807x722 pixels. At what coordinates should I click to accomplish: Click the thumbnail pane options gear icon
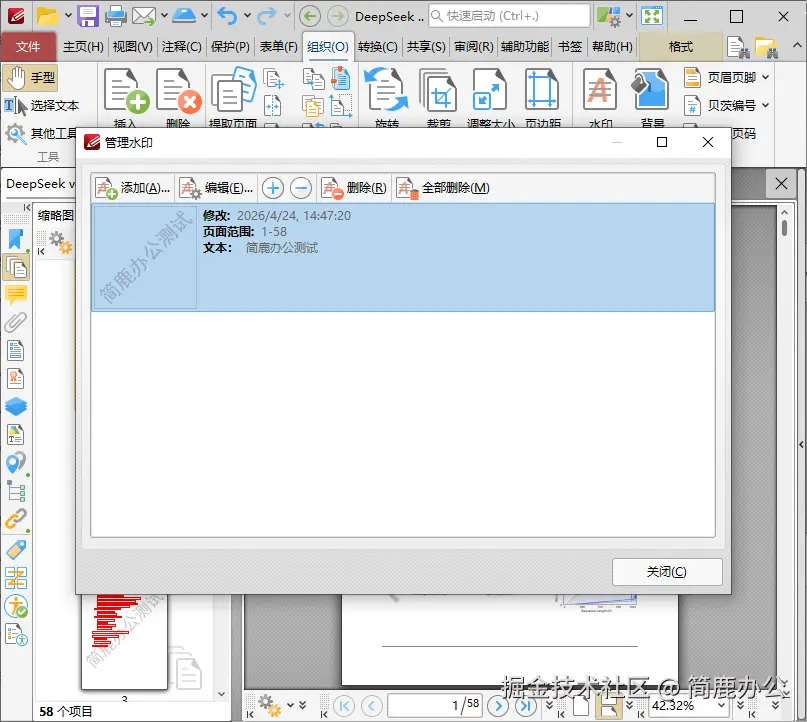[x=60, y=242]
